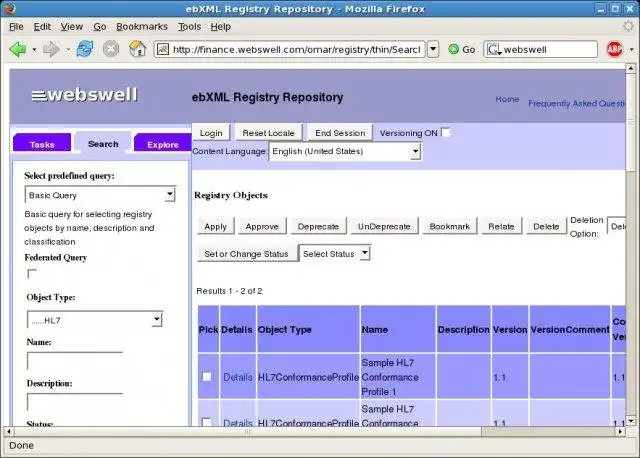Open the Home link in header
The width and height of the screenshot is (640, 458).
pos(507,99)
